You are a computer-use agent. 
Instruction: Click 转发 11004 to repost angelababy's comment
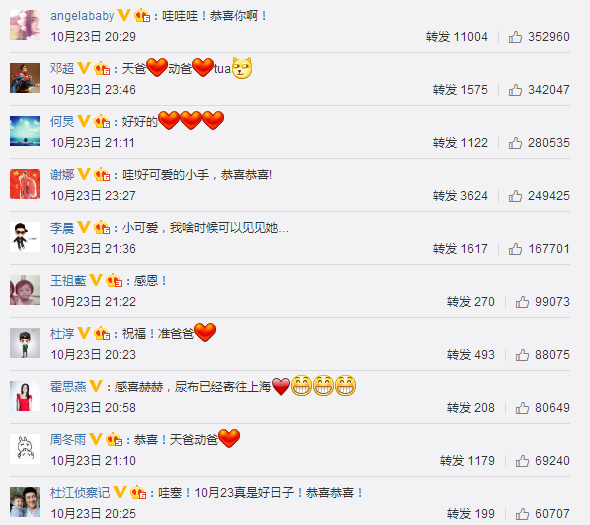pyautogui.click(x=456, y=37)
